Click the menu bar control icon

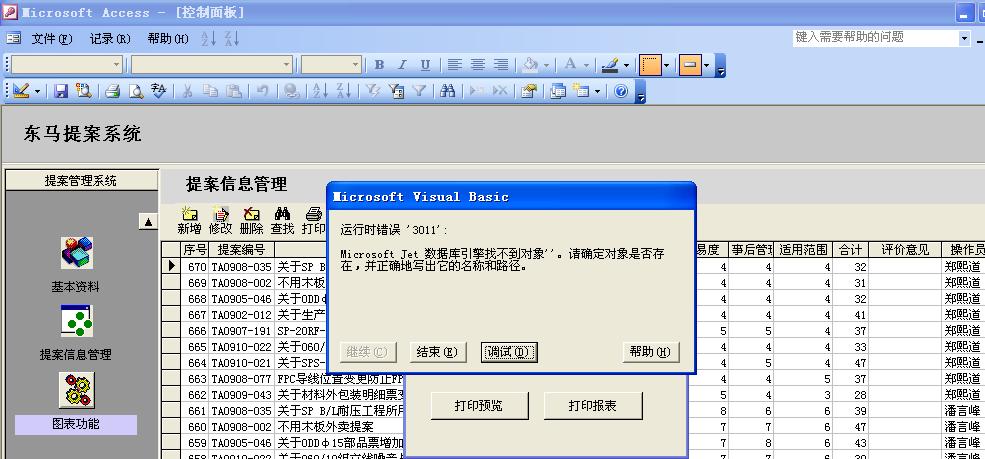click(14, 39)
